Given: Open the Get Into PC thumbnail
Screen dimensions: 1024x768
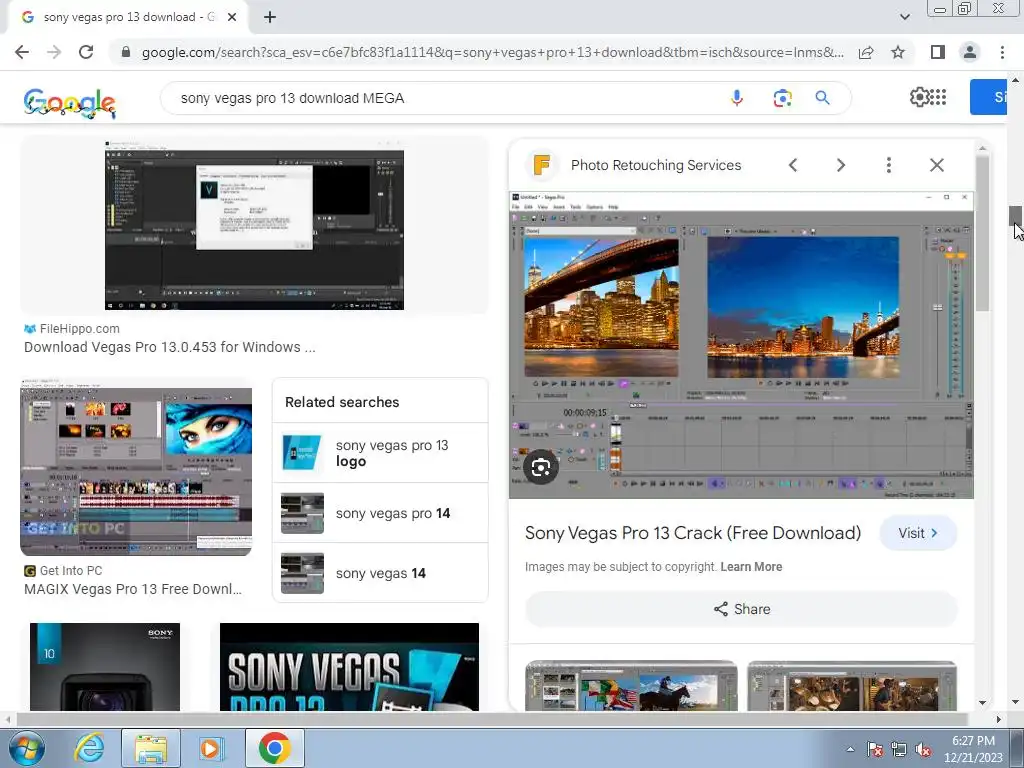Looking at the screenshot, I should [x=136, y=467].
